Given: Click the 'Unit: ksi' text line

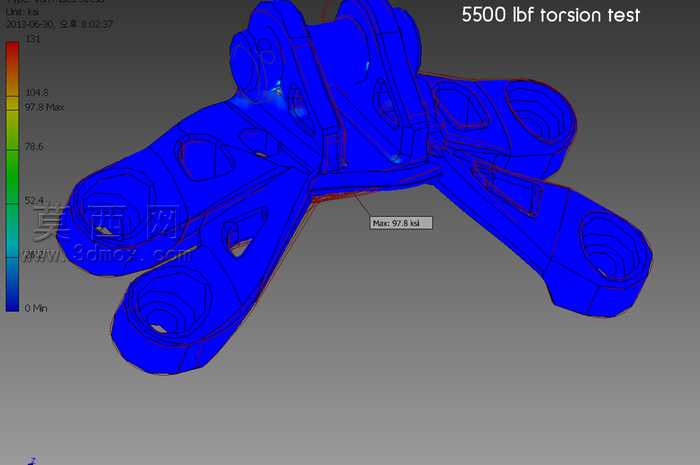Looking at the screenshot, I should (x=22, y=12).
